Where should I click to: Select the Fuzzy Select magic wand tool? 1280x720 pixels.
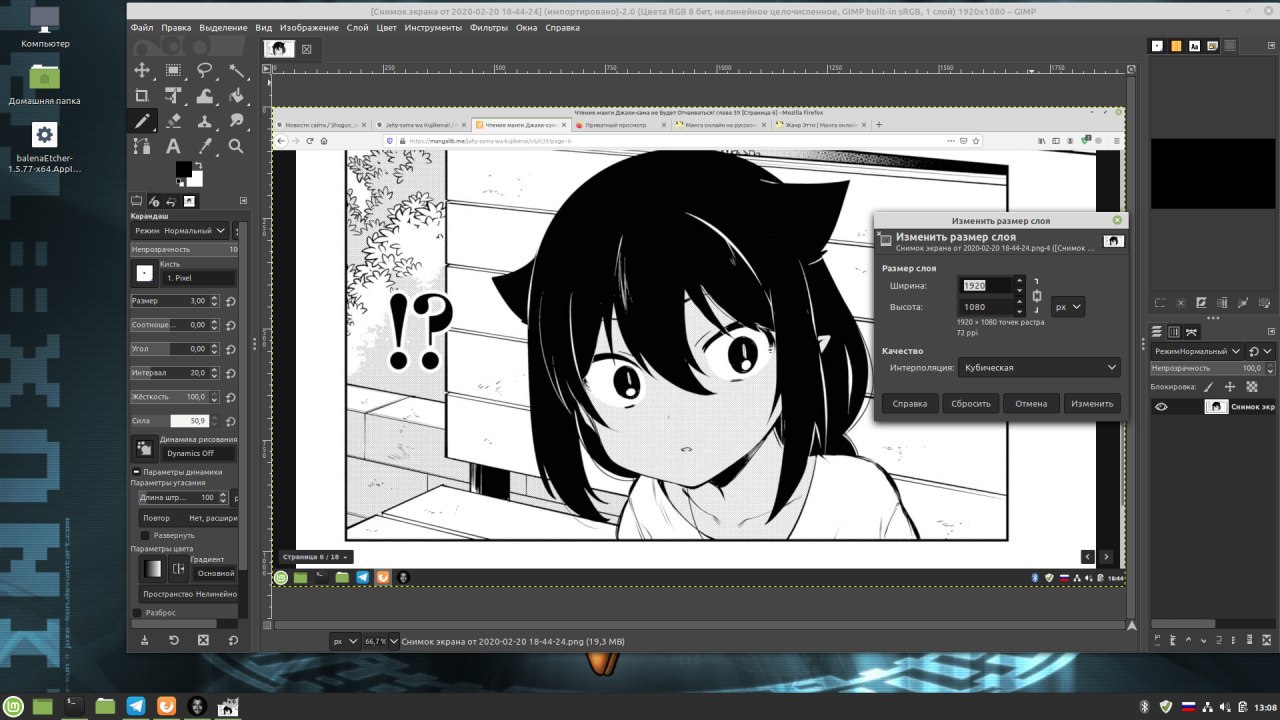coord(237,70)
